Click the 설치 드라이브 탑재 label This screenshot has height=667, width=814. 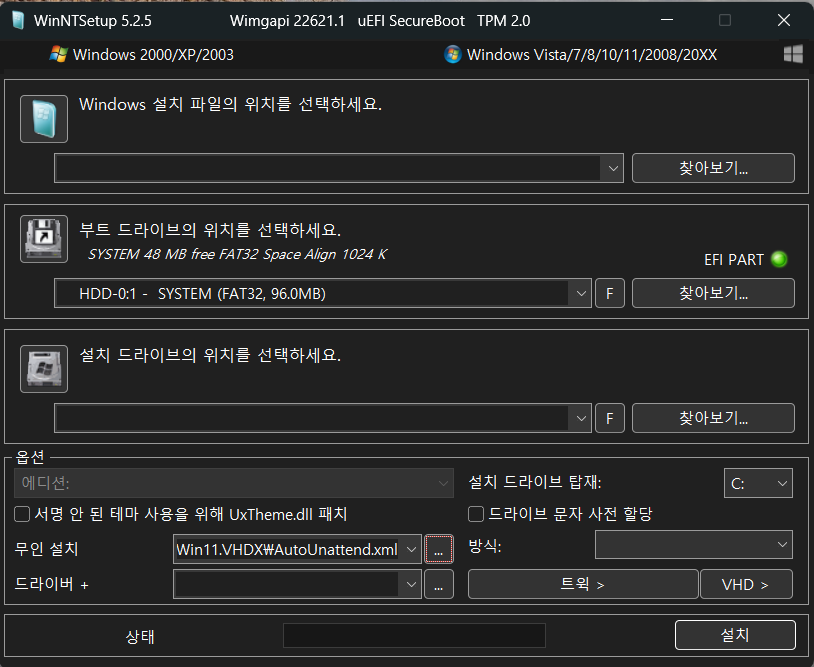pyautogui.click(x=535, y=482)
